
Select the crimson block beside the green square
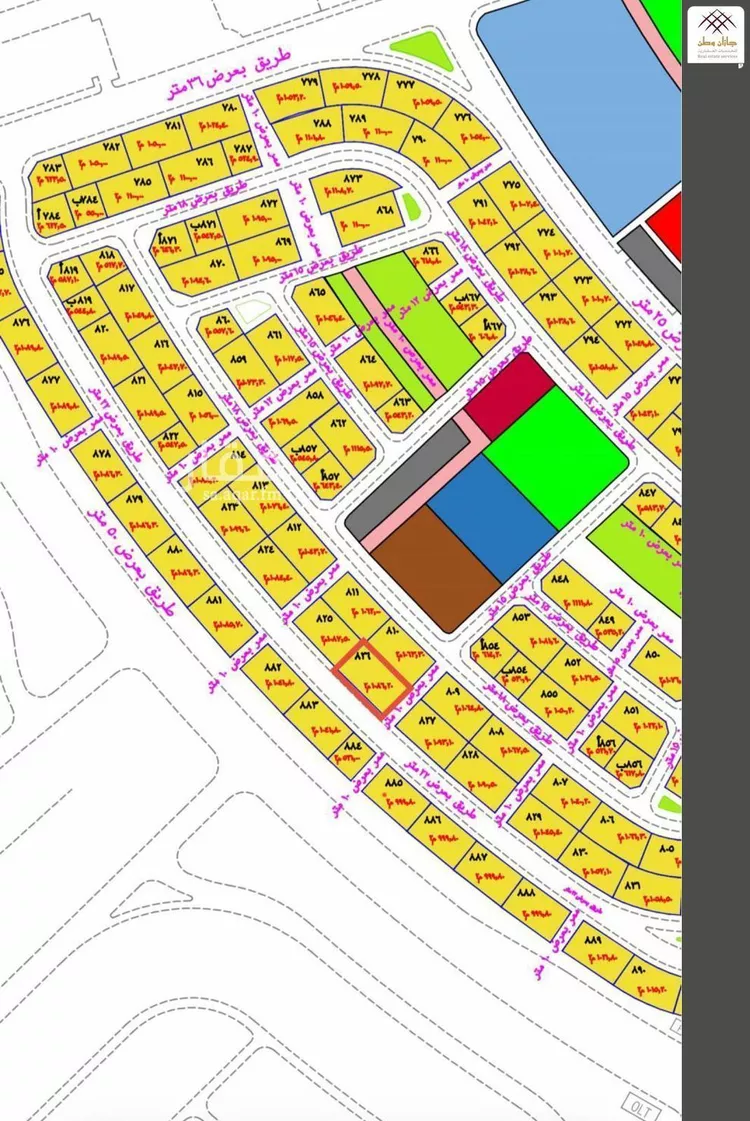[509, 395]
